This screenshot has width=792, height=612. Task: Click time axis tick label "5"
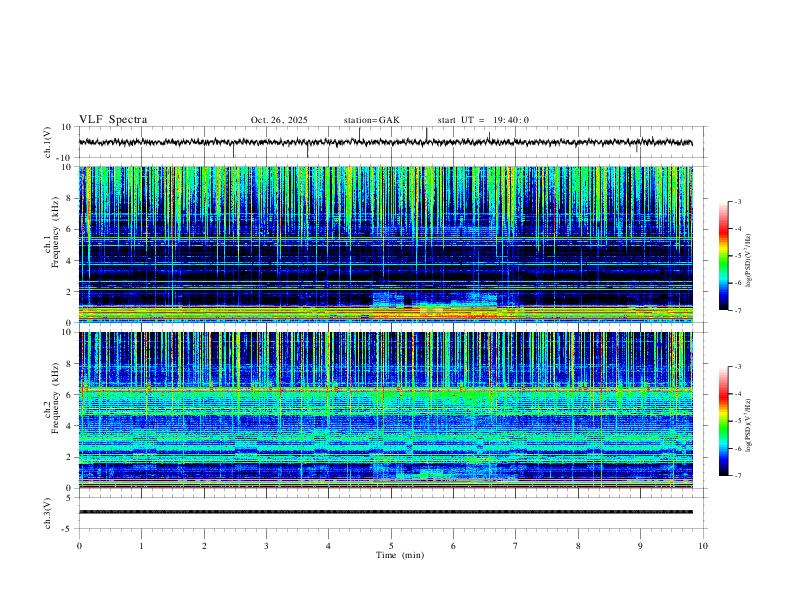pos(391,546)
